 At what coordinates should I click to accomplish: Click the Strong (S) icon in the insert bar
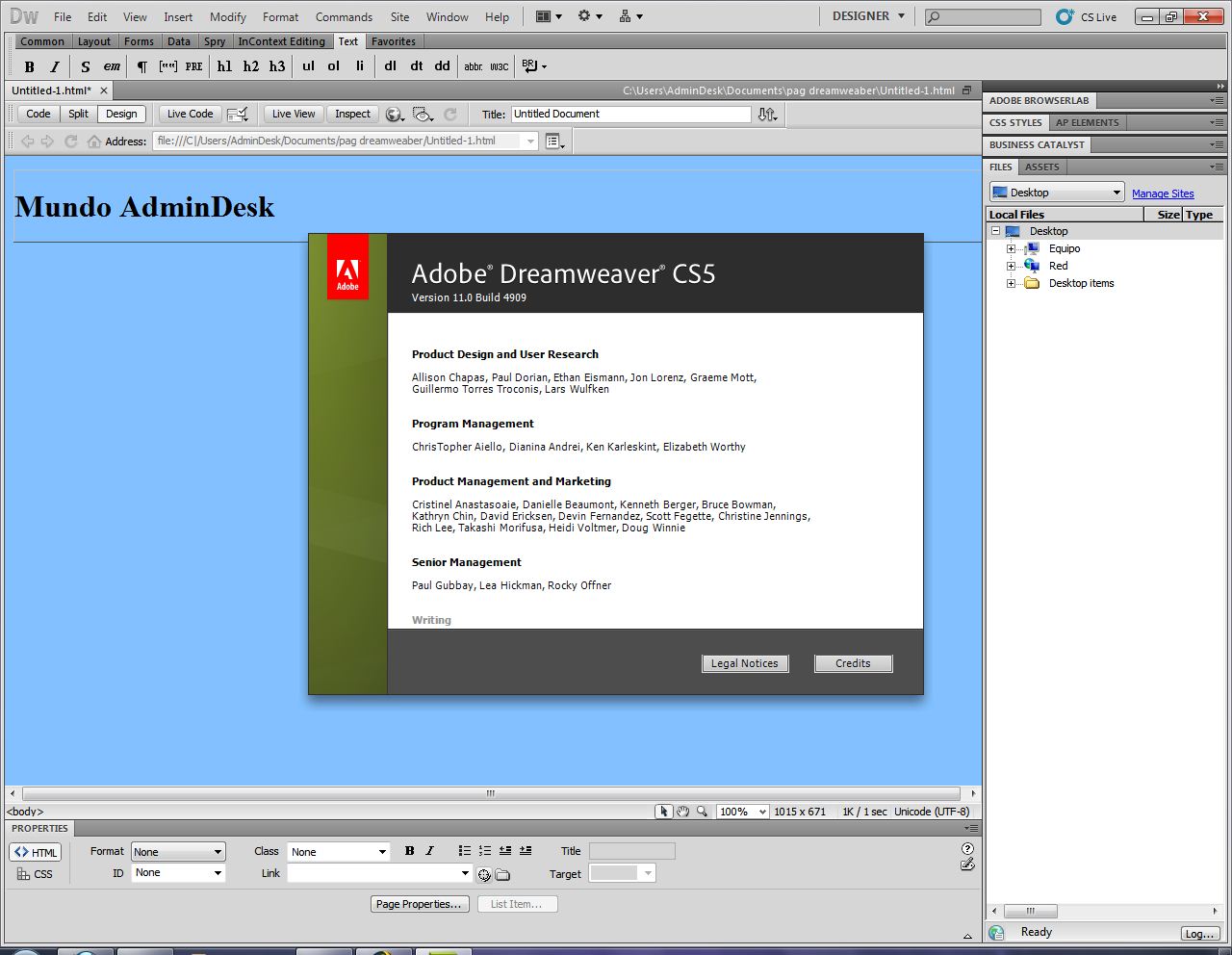[x=86, y=66]
